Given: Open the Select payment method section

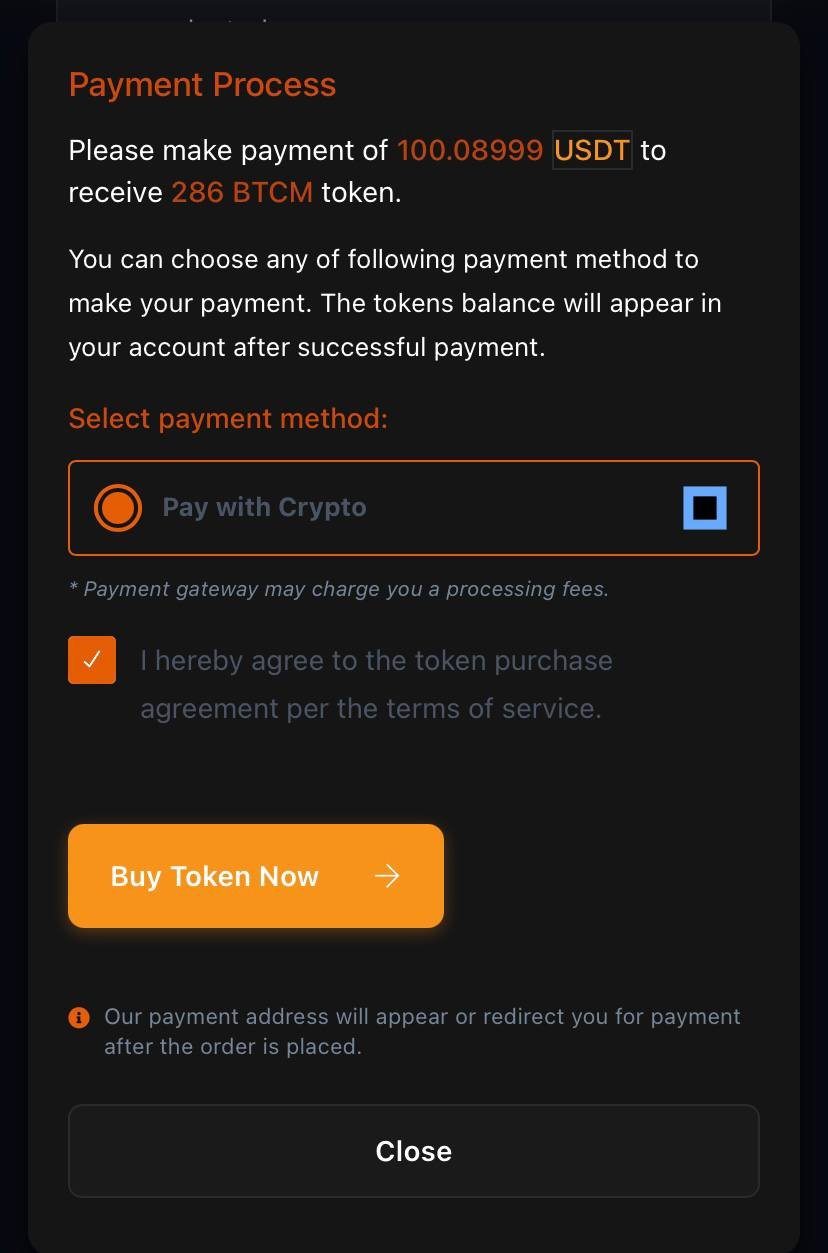Looking at the screenshot, I should [227, 418].
